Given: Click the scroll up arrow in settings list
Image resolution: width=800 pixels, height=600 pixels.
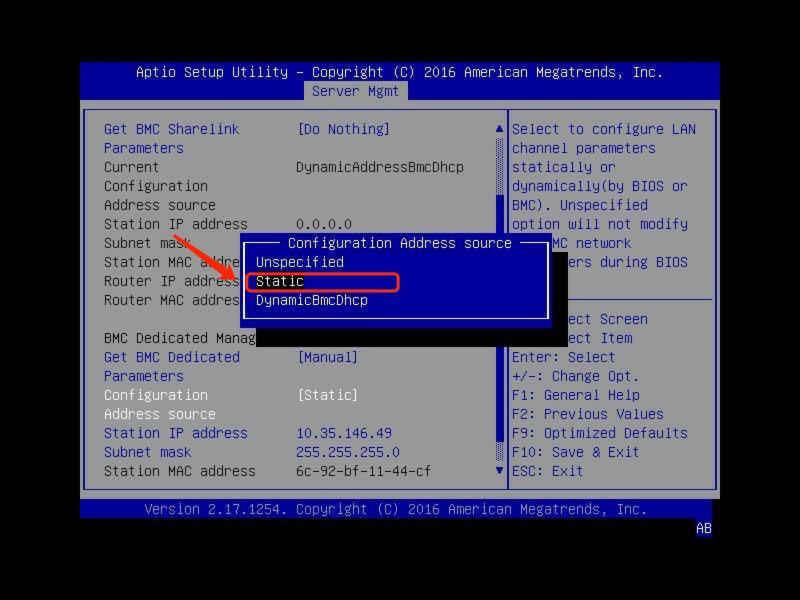Looking at the screenshot, I should tap(500, 129).
